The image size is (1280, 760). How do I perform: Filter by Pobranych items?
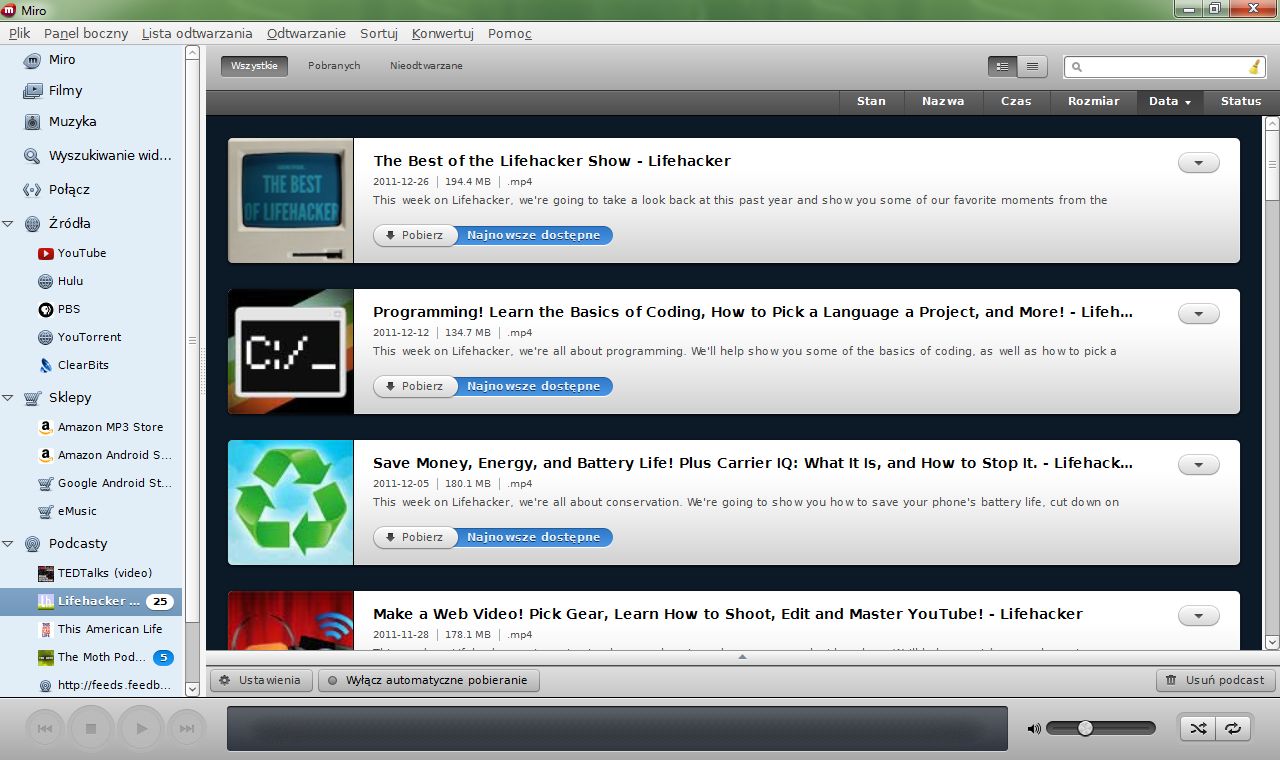point(334,66)
